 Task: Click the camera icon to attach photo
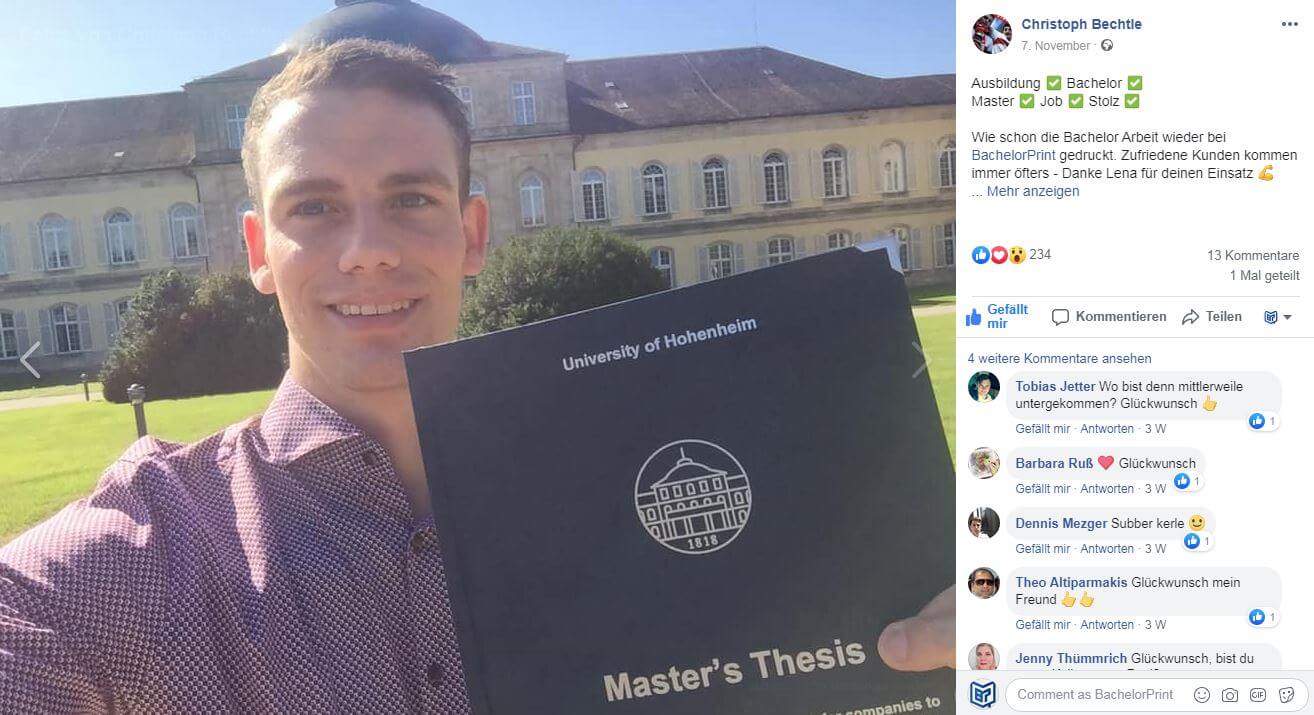coord(1230,694)
